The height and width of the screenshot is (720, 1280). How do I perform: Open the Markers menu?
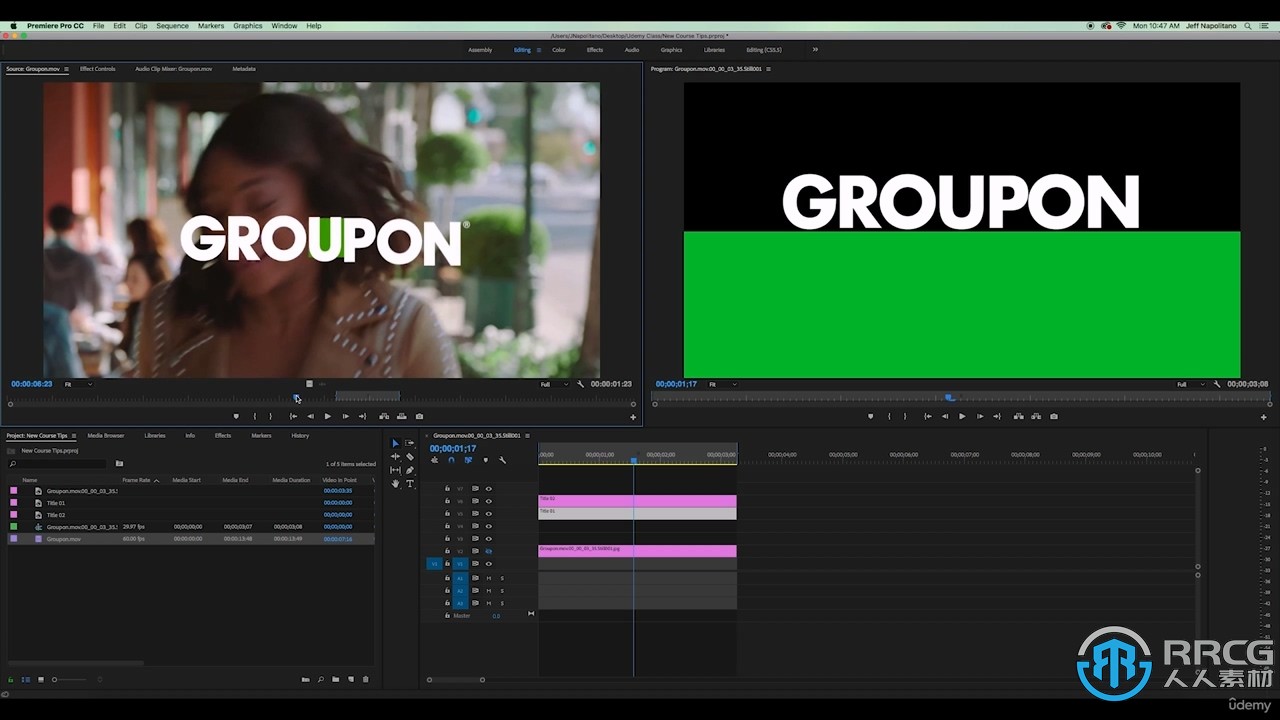click(x=211, y=26)
